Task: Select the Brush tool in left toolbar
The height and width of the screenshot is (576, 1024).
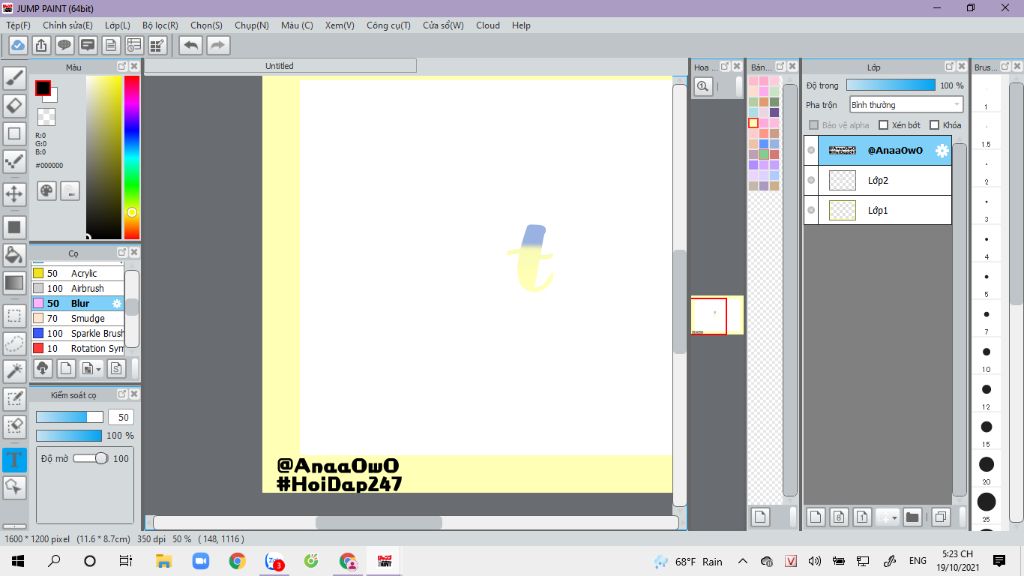Action: click(14, 78)
